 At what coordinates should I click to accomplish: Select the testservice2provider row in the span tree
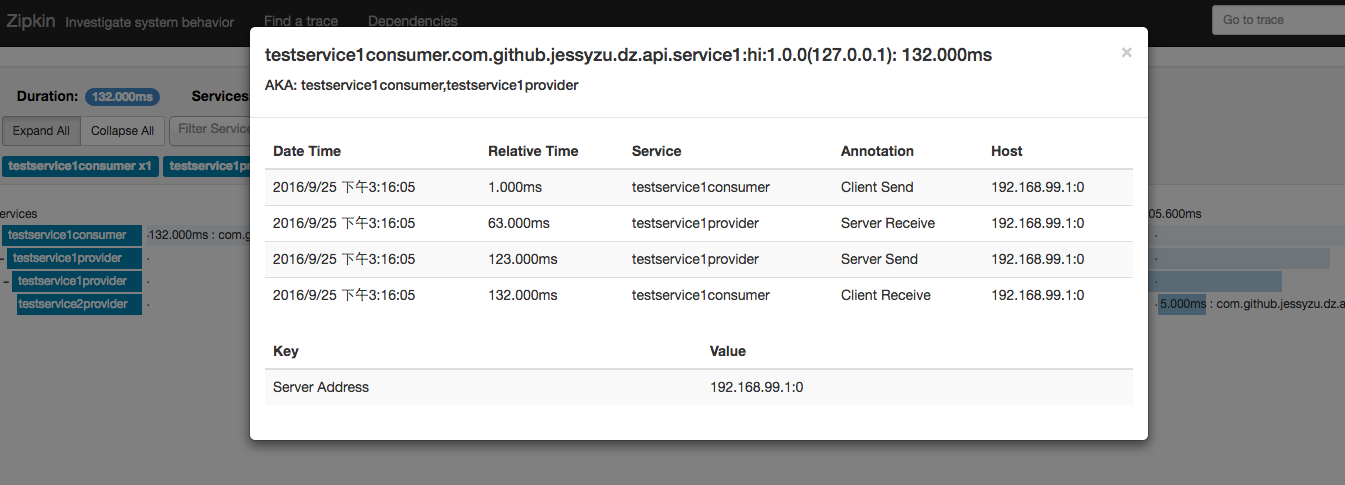coord(79,304)
